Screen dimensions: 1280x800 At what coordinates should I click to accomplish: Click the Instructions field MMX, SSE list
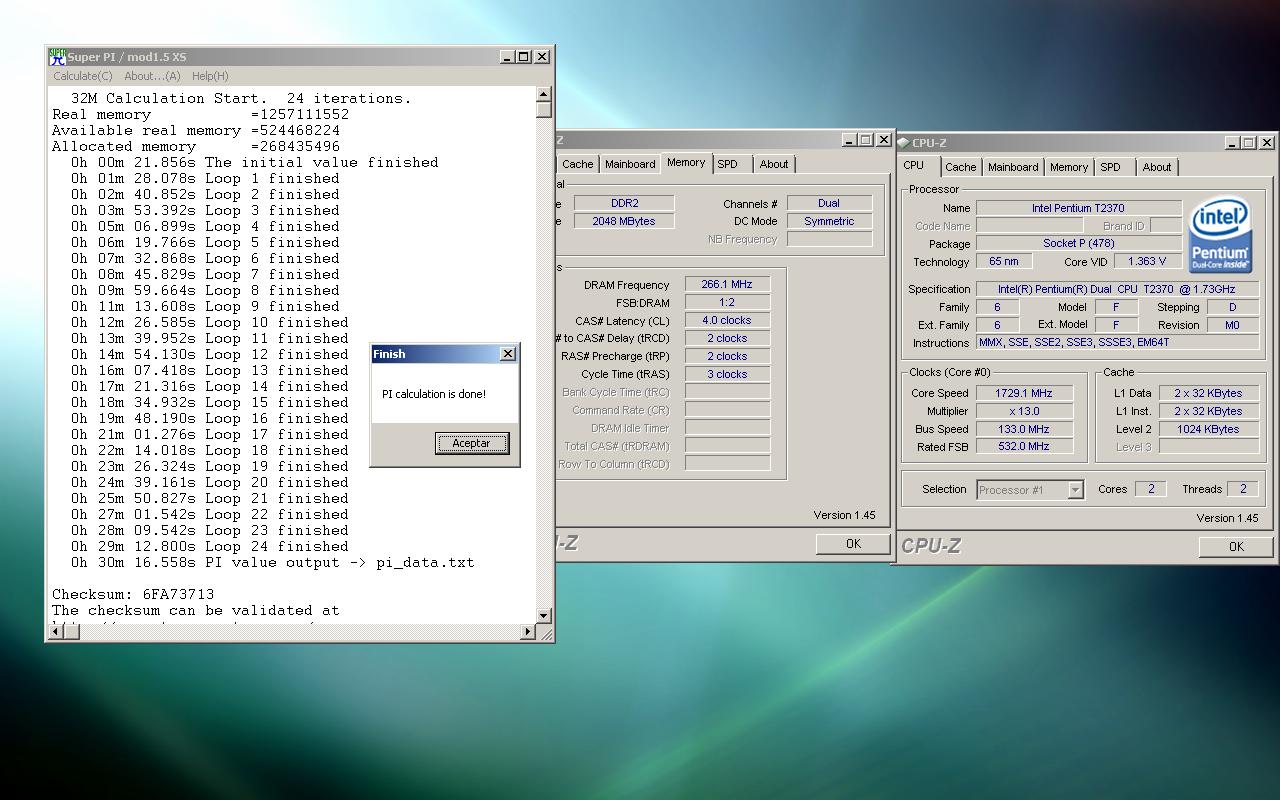click(1117, 342)
